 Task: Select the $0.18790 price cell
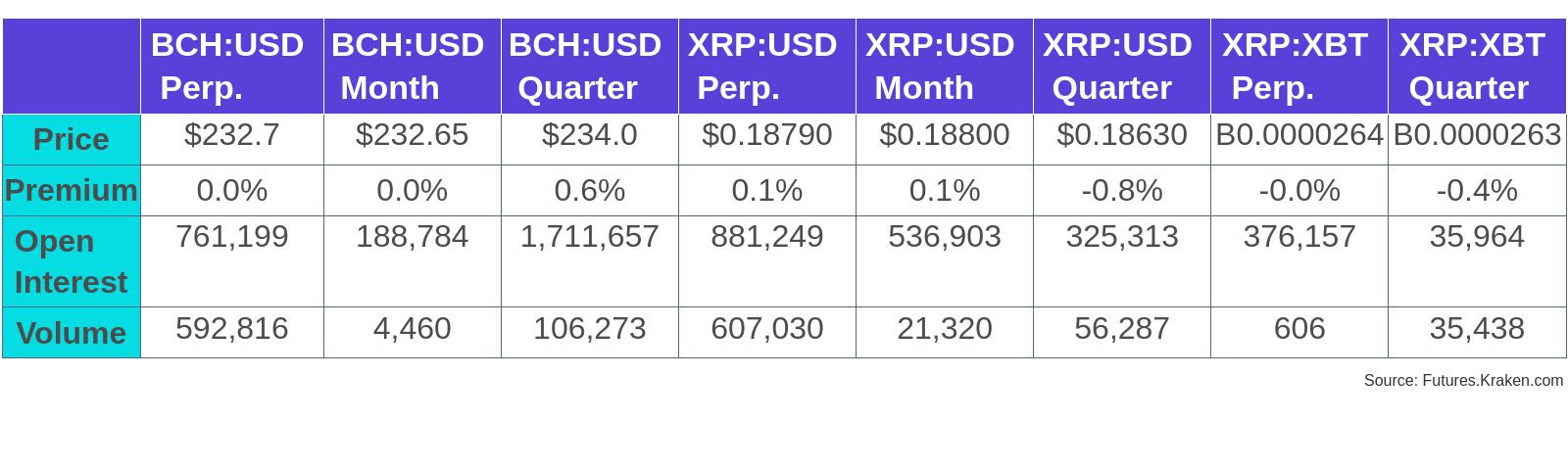pyautogui.click(x=766, y=135)
